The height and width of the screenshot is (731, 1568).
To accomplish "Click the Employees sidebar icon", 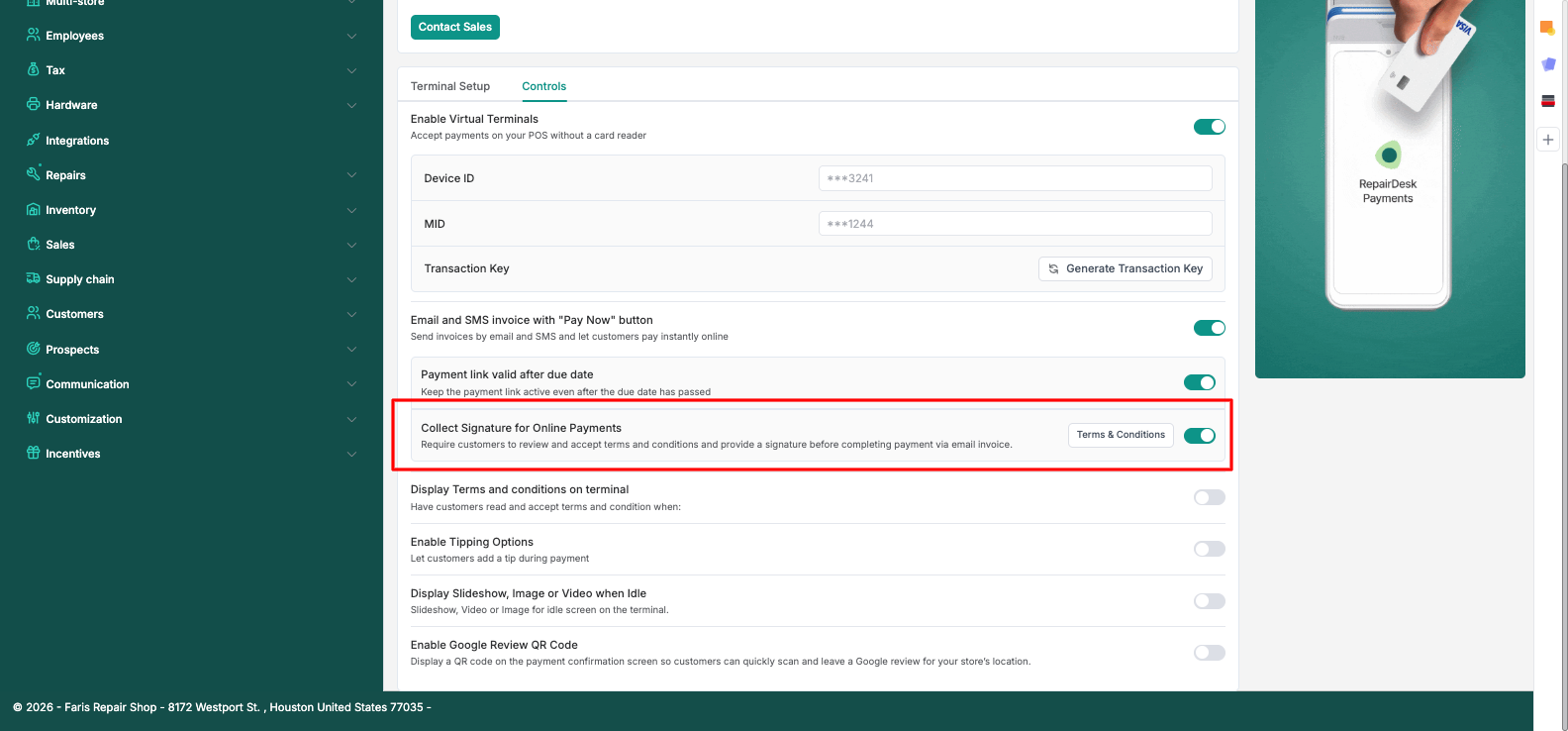I will (x=34, y=35).
